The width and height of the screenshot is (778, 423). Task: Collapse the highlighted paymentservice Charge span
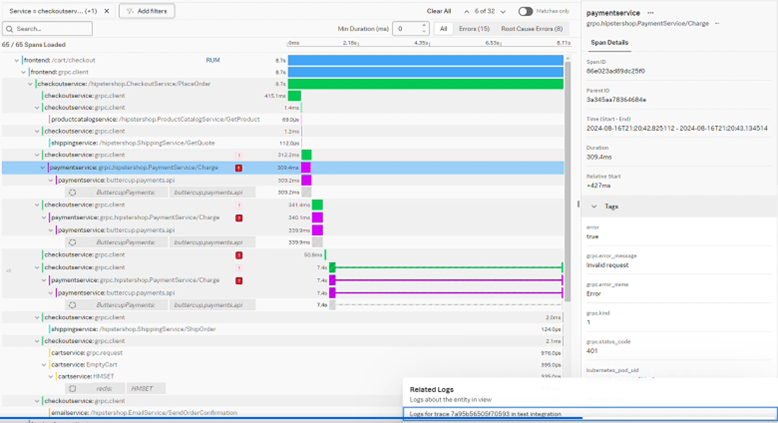tap(42, 167)
